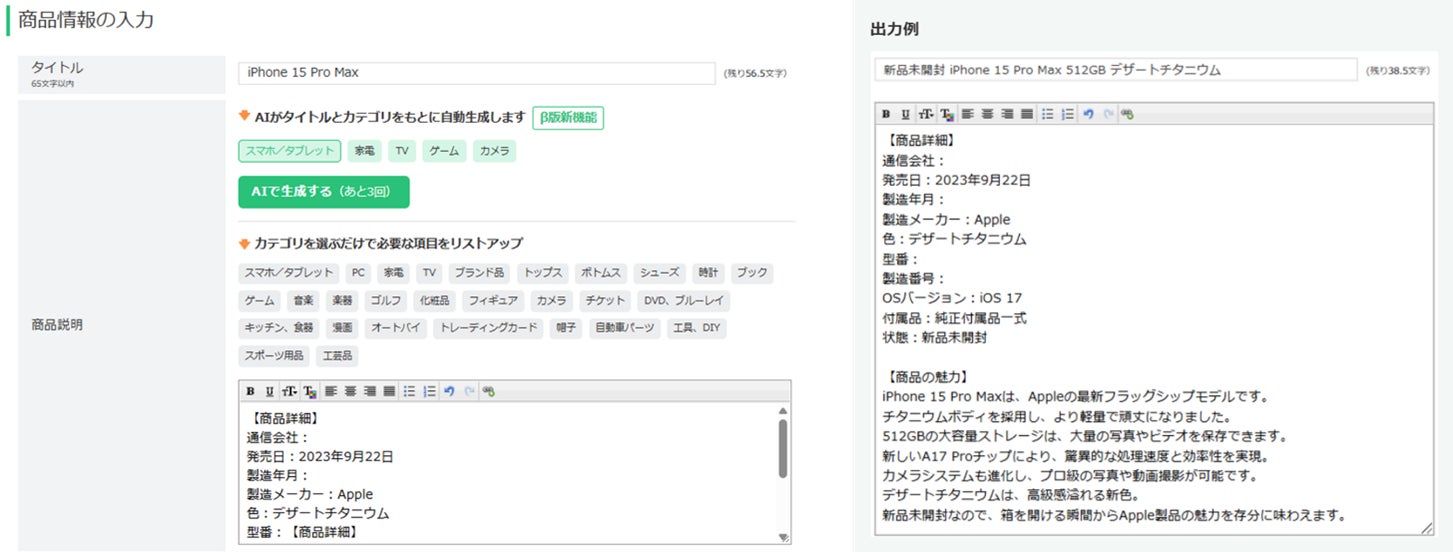Insert numbered list in product description editor
This screenshot has width=1453, height=552.
point(429,391)
